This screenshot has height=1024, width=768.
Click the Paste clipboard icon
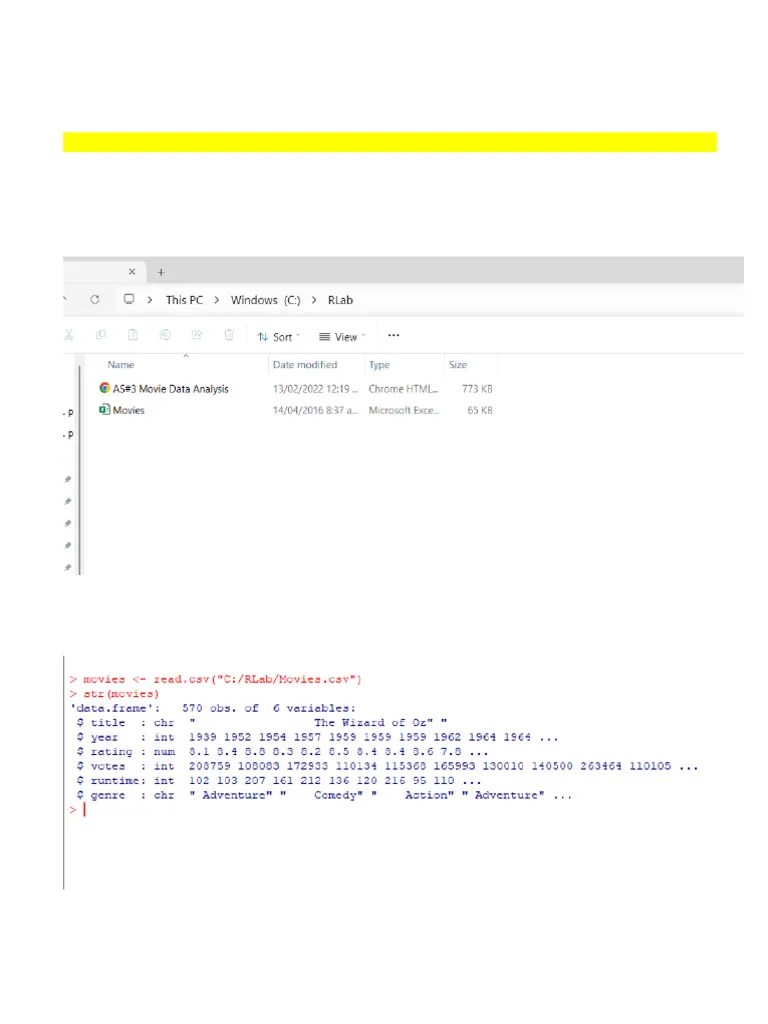click(x=133, y=335)
